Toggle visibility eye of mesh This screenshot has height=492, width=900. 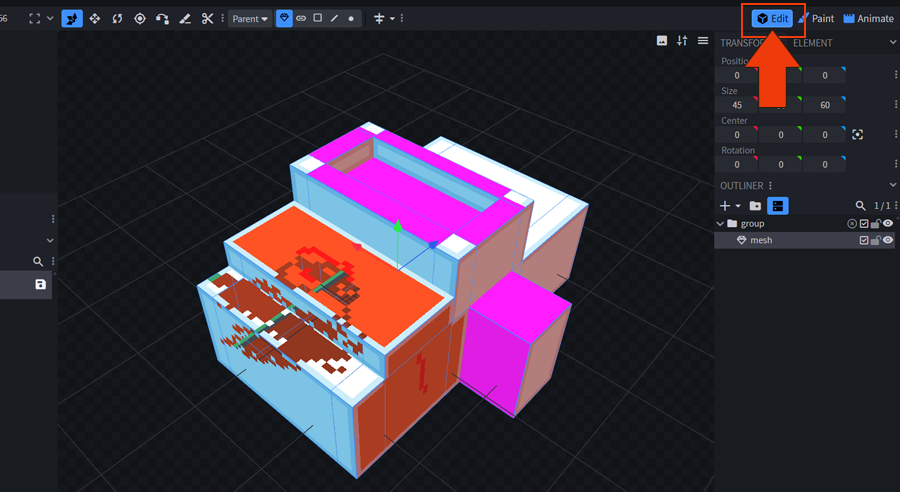887,240
